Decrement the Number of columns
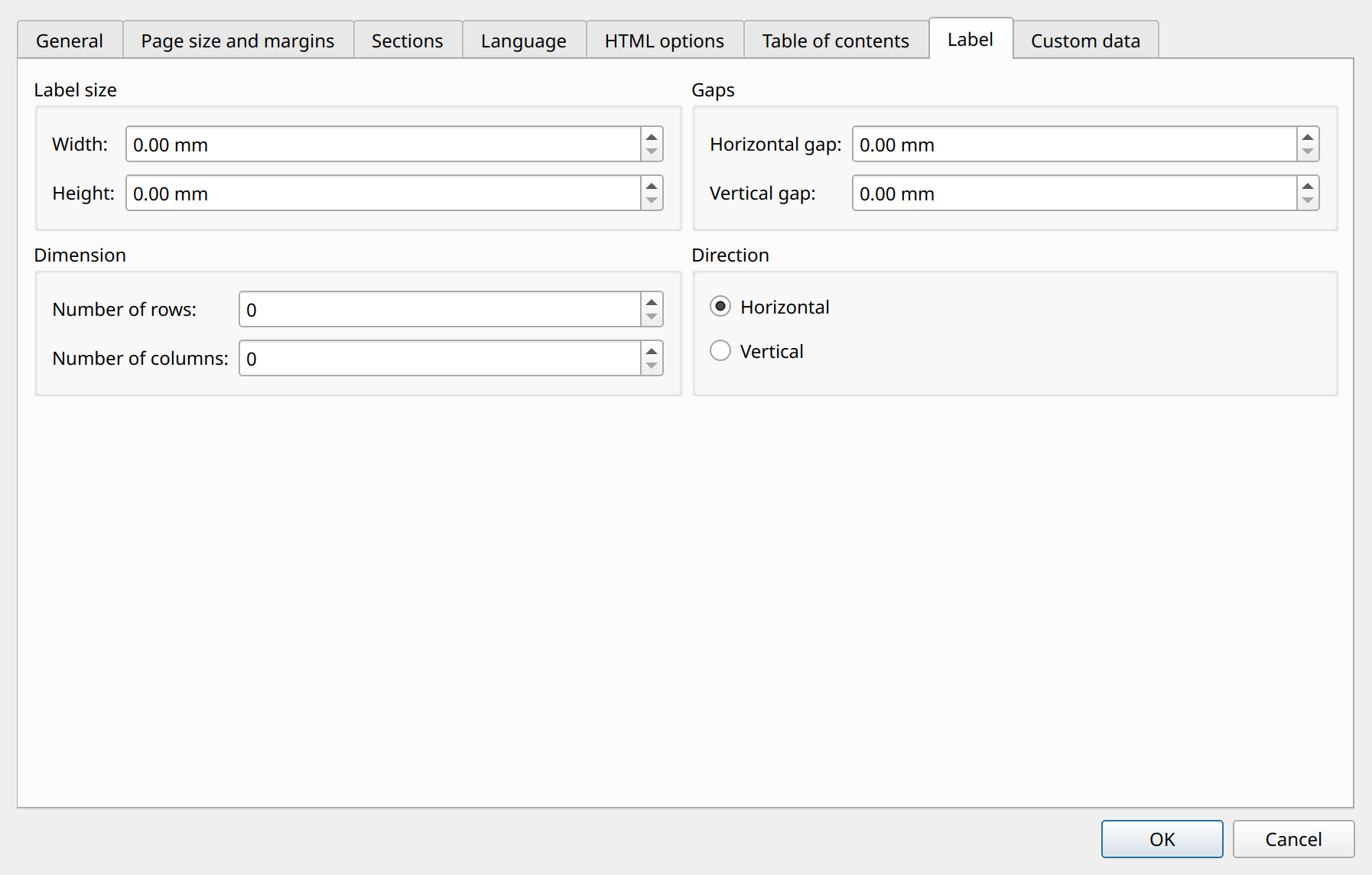The height and width of the screenshot is (875, 1372). click(652, 366)
